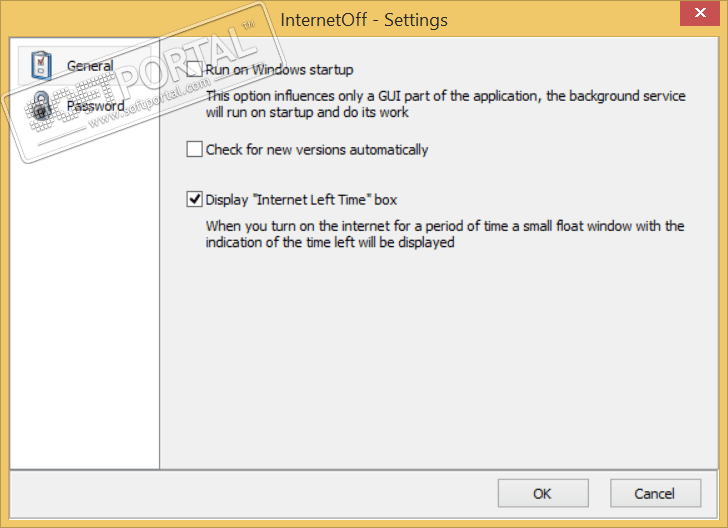Image resolution: width=728 pixels, height=528 pixels.
Task: Uncheck the Display Internet Left Time box
Action: click(194, 199)
